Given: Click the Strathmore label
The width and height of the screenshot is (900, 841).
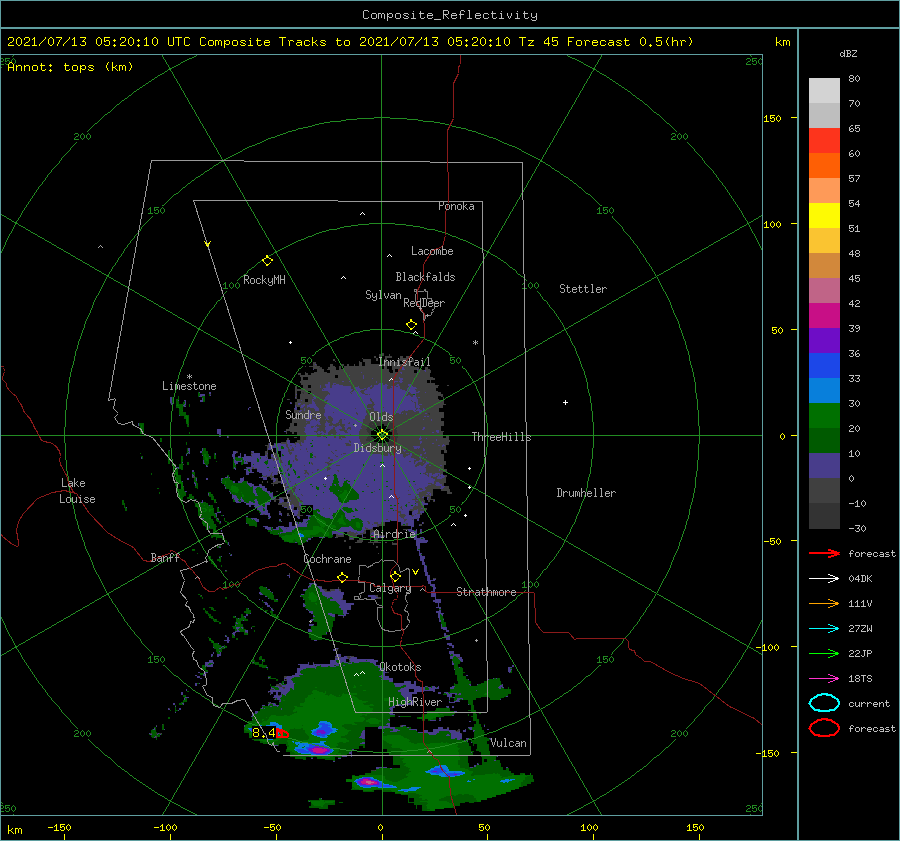Looking at the screenshot, I should pyautogui.click(x=486, y=592).
